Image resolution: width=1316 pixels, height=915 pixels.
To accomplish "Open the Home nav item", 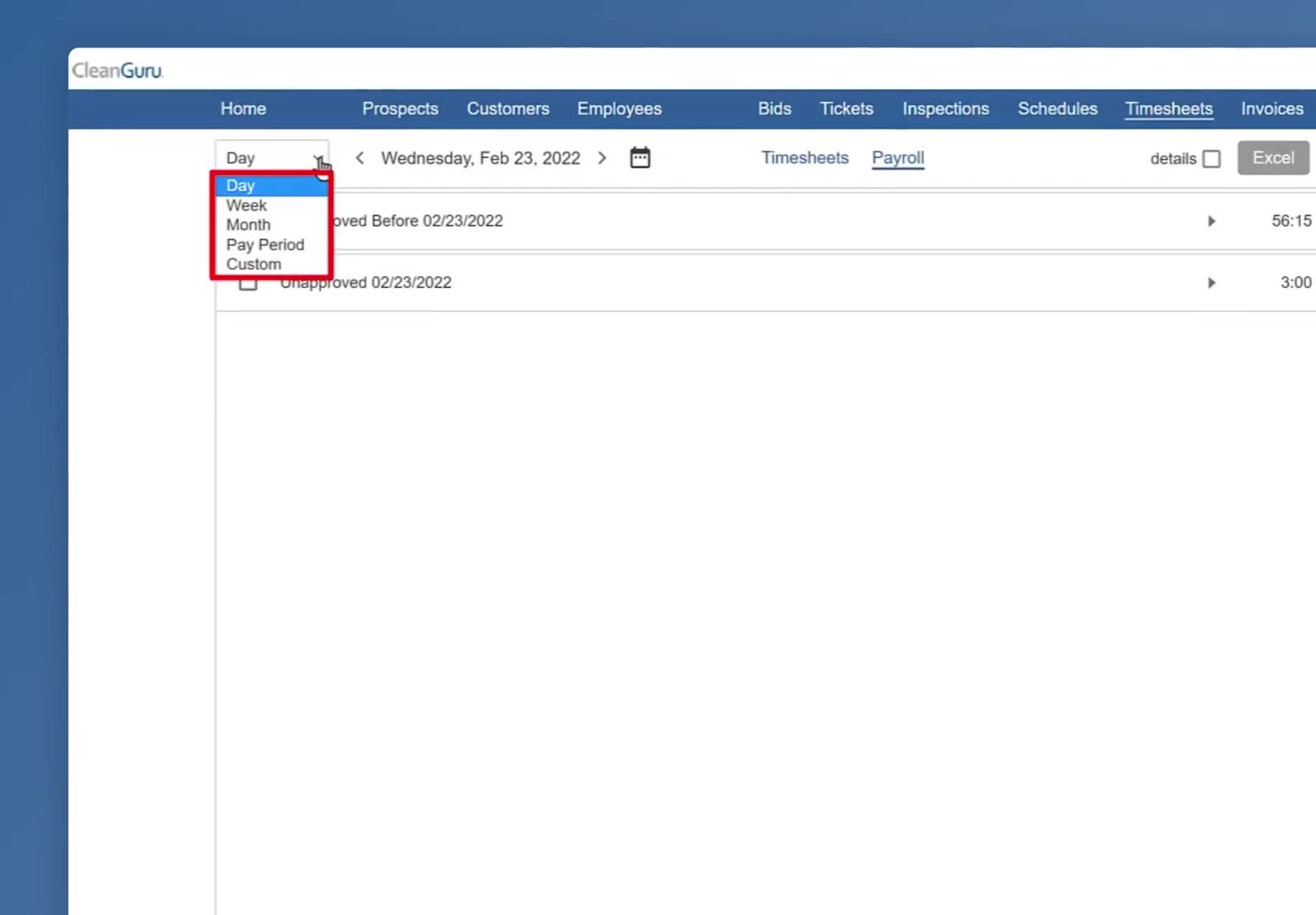I will (243, 109).
